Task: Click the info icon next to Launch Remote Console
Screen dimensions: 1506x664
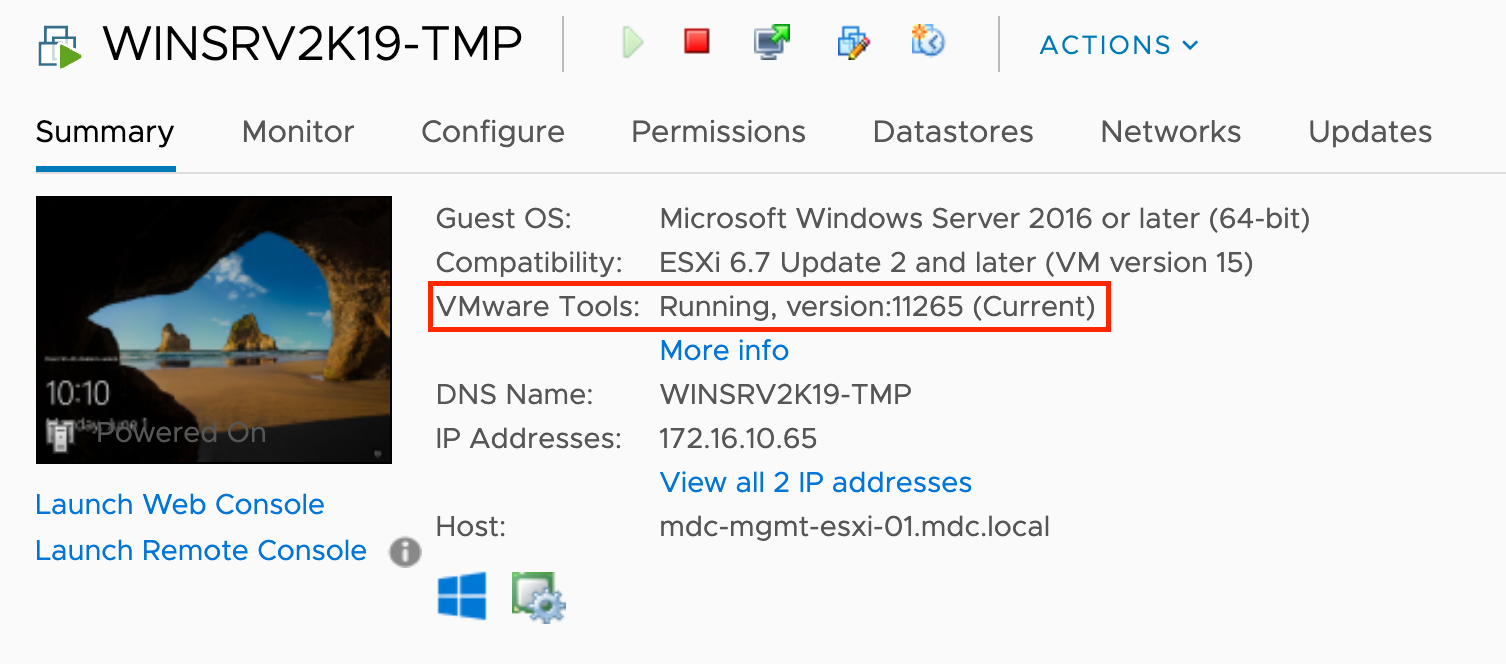Action: 404,551
